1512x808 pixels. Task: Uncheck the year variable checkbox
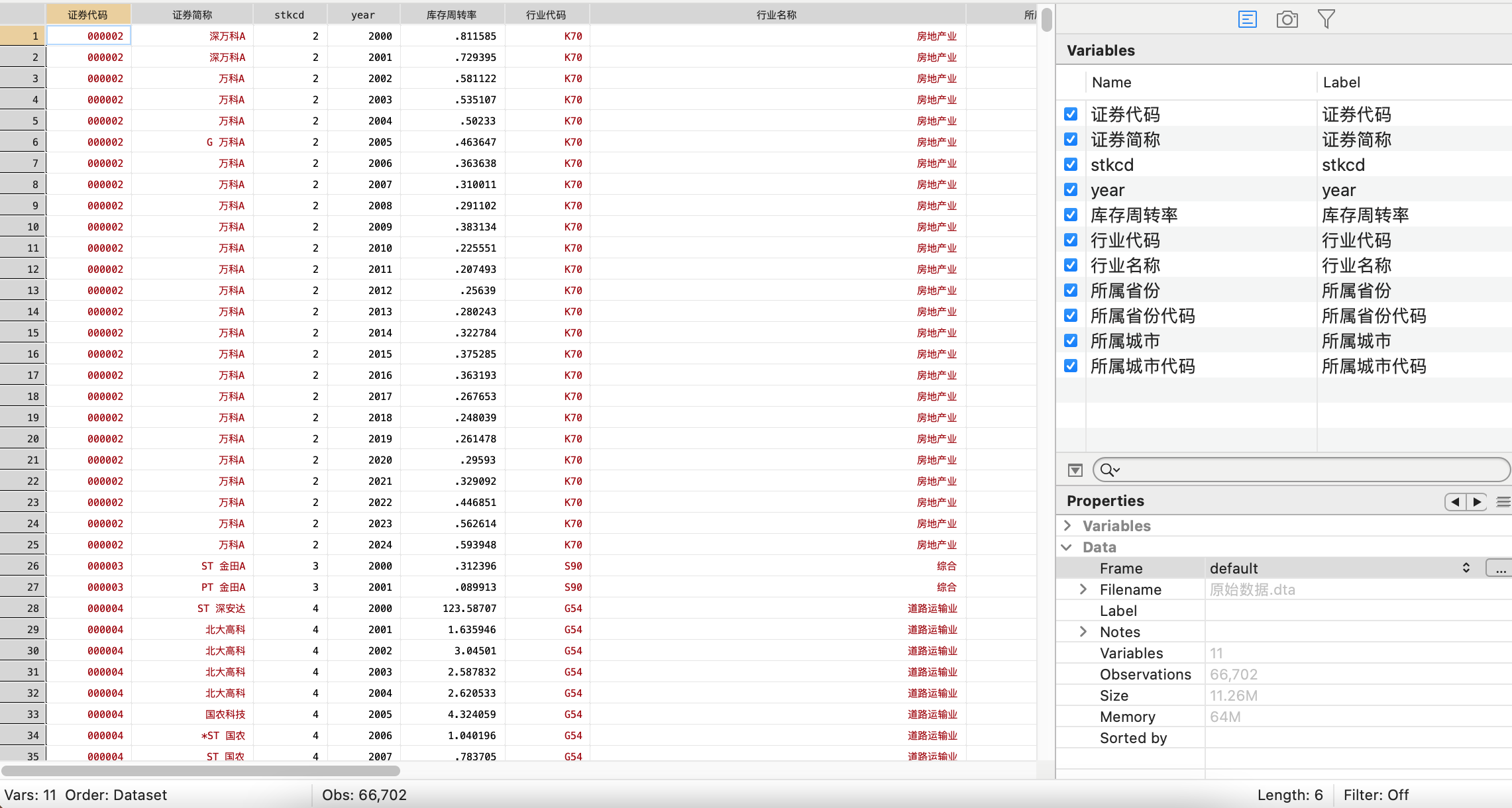click(x=1071, y=189)
